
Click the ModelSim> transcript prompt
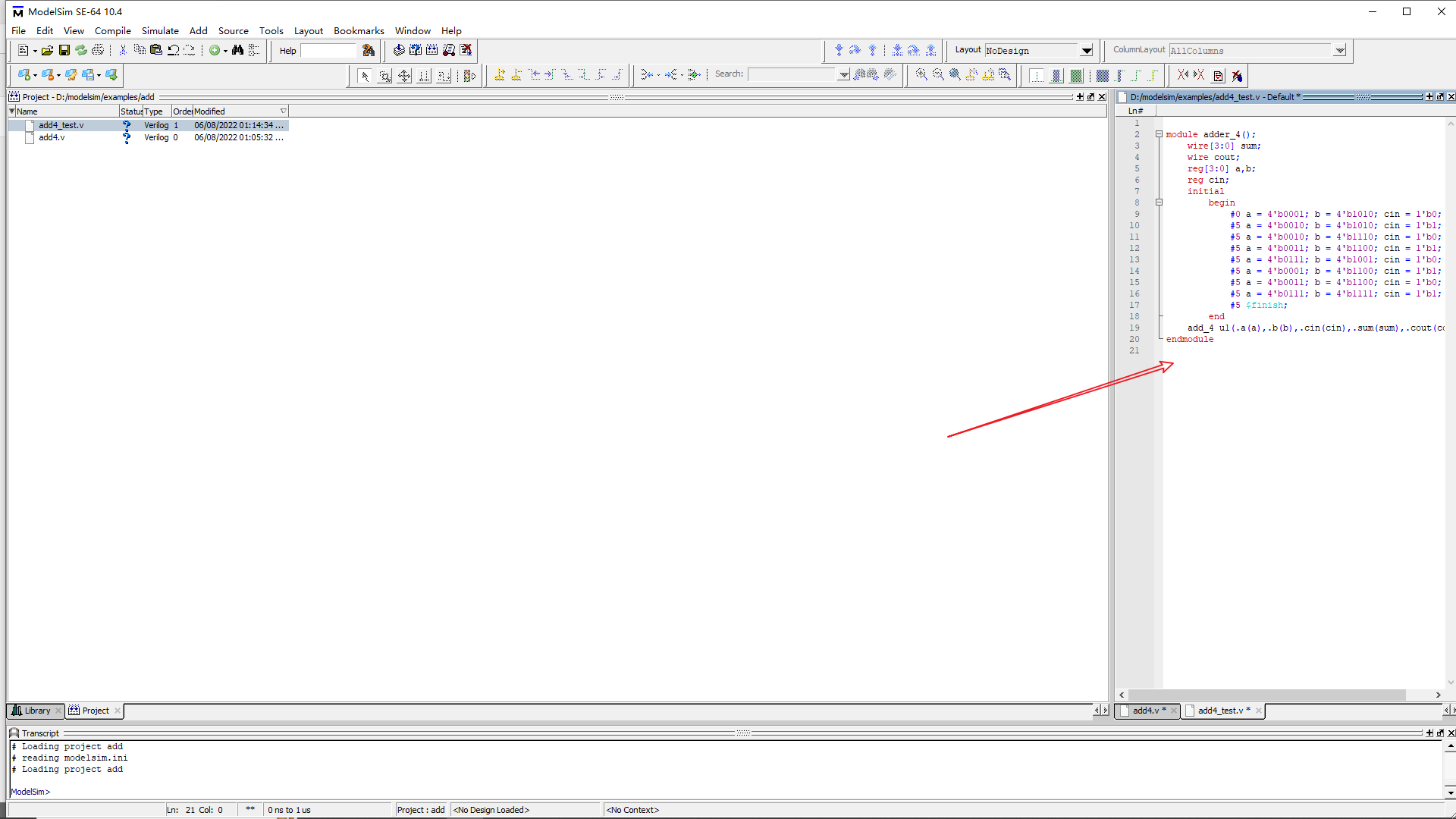click(x=30, y=791)
